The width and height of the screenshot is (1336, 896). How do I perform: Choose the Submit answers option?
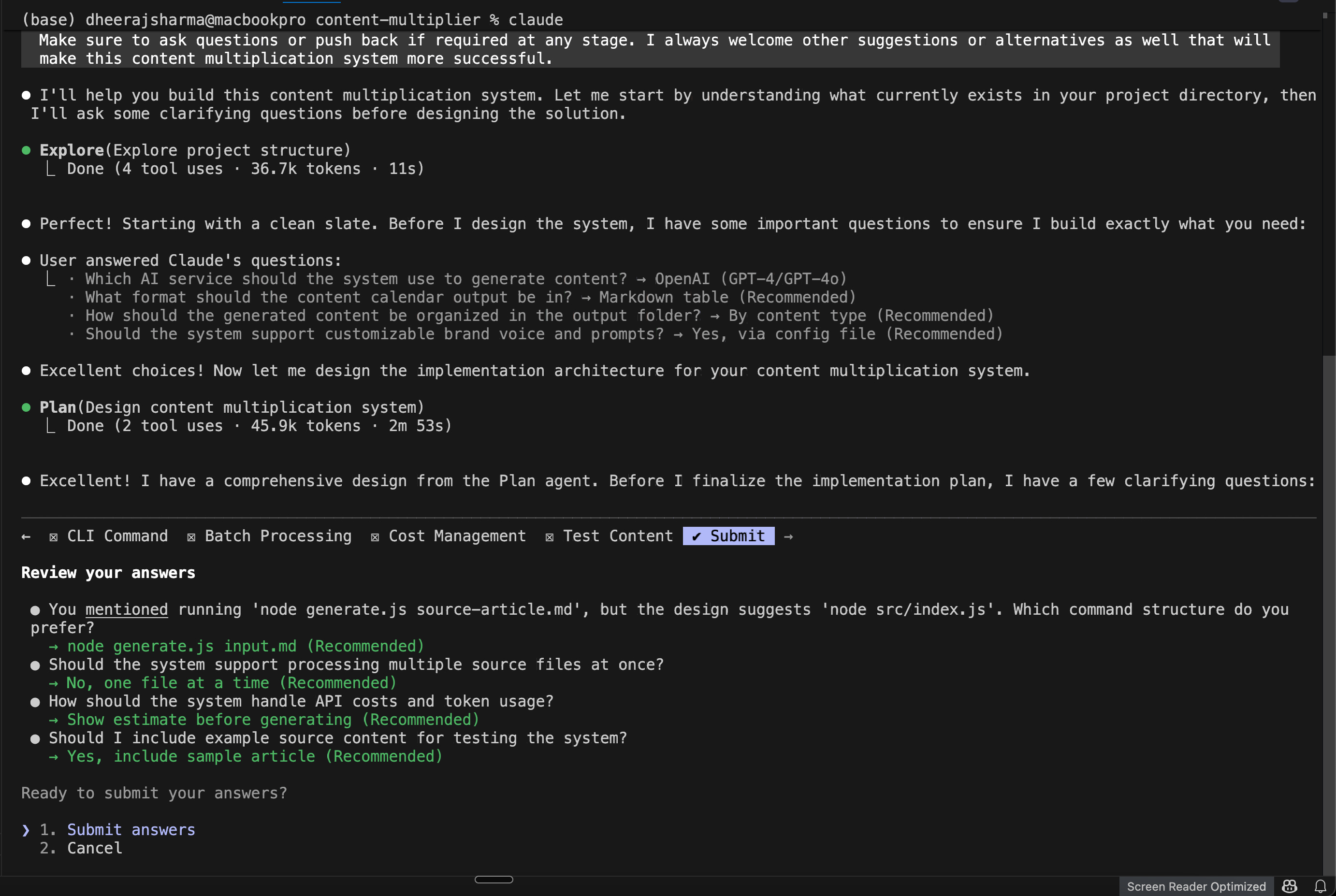click(x=131, y=830)
